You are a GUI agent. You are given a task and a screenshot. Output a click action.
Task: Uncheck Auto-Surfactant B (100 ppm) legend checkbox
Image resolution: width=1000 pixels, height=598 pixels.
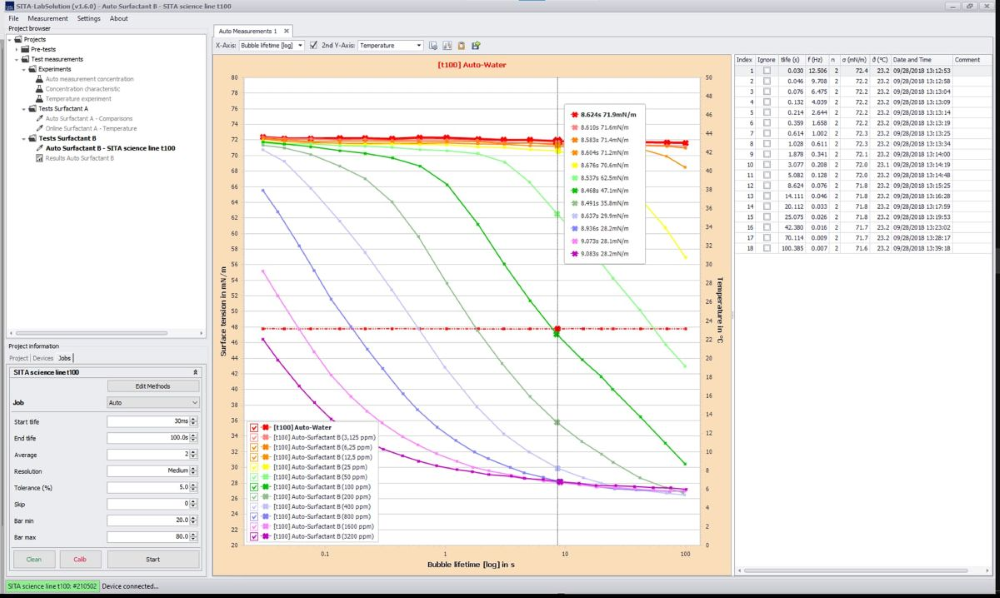point(254,487)
